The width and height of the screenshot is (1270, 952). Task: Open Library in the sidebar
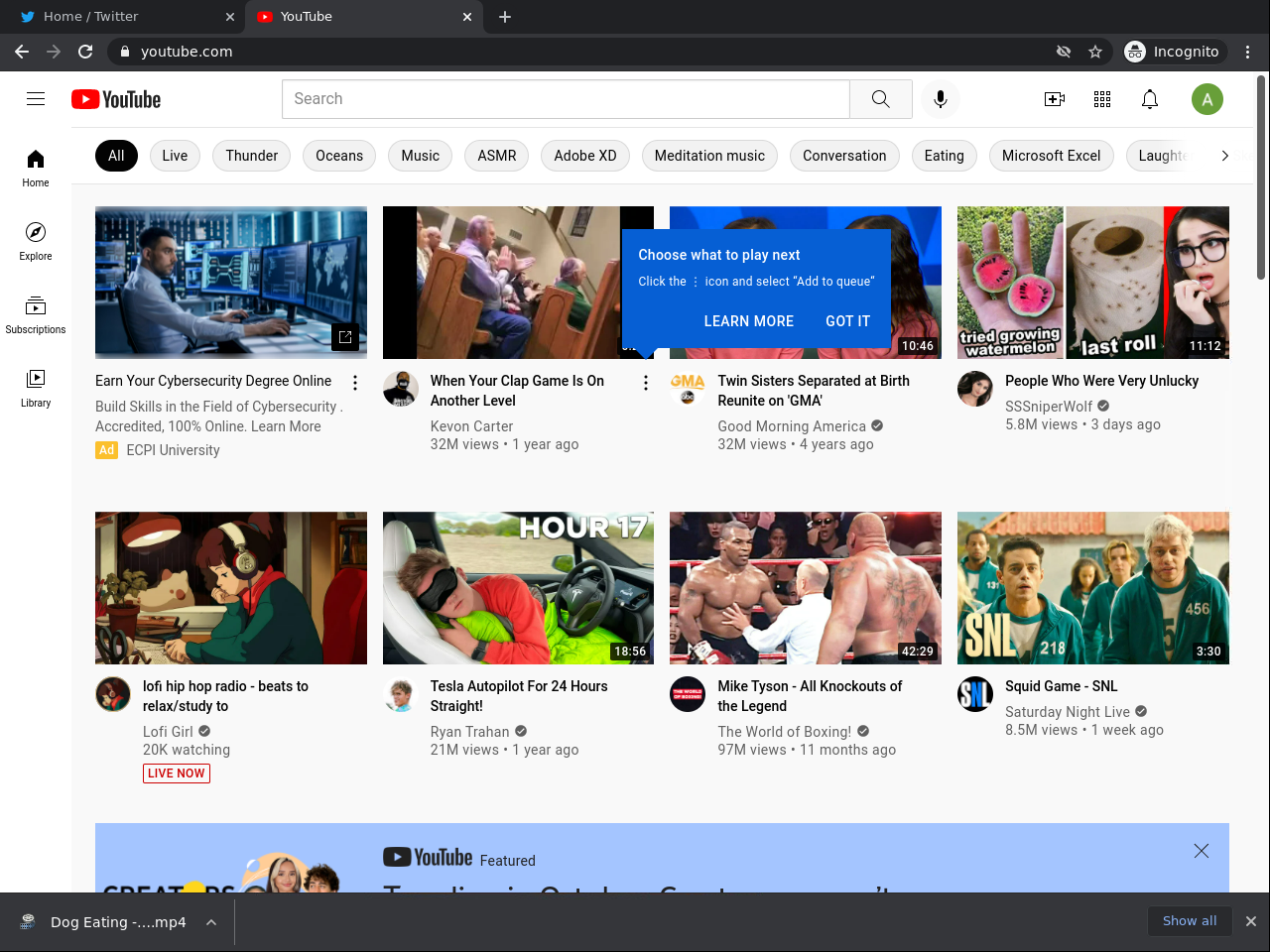(x=36, y=388)
